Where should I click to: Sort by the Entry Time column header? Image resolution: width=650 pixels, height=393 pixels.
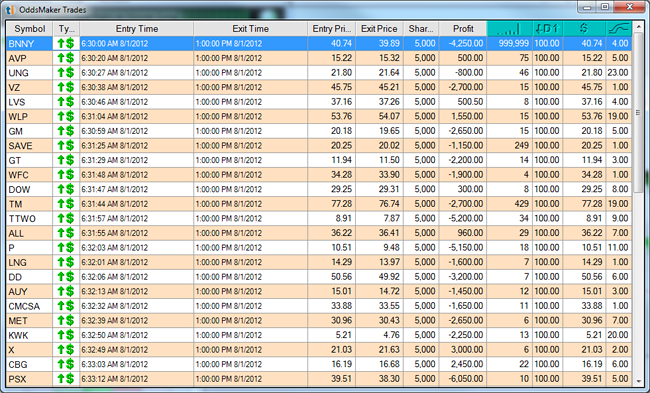(137, 29)
